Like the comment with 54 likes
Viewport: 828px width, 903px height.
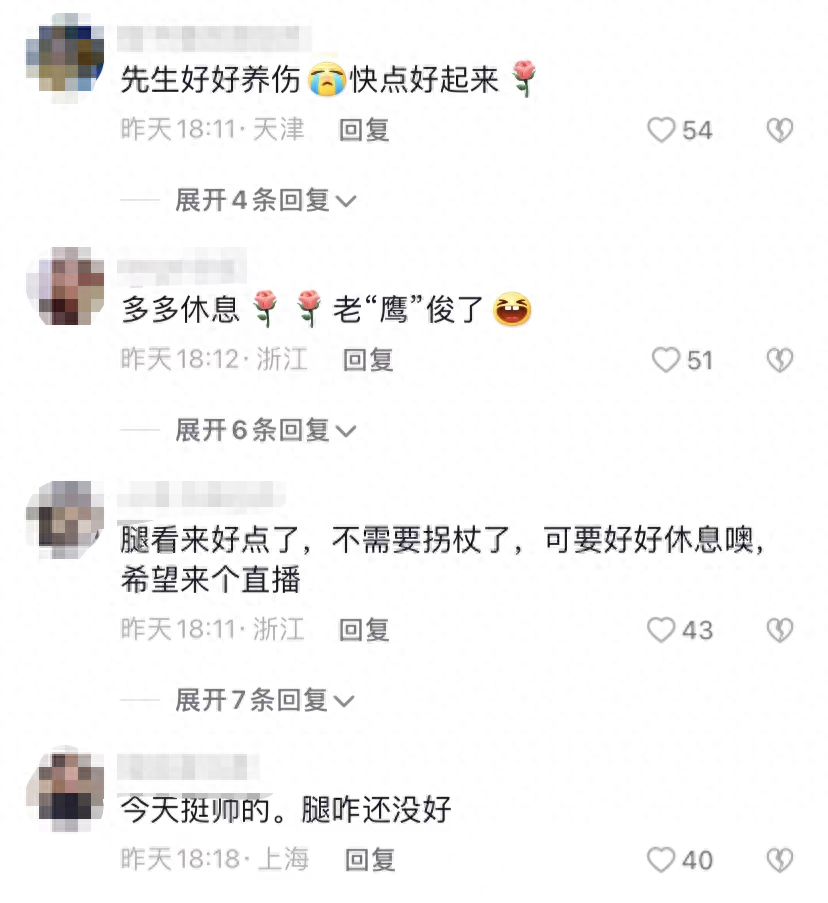click(661, 130)
